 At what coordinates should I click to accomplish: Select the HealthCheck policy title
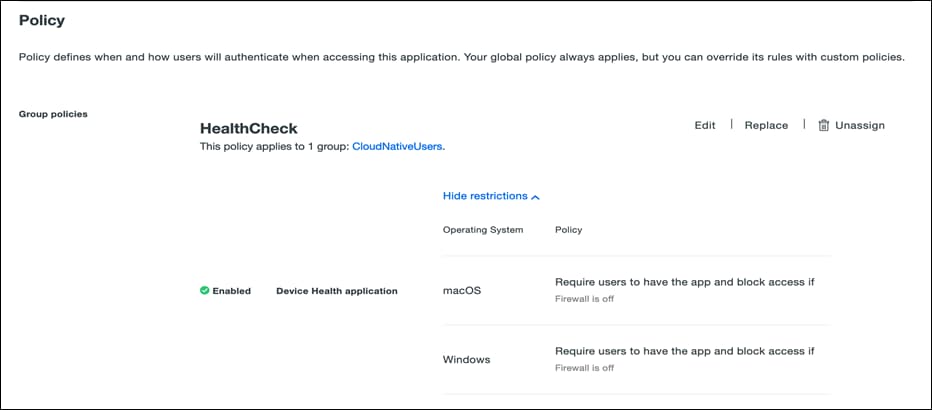point(249,128)
